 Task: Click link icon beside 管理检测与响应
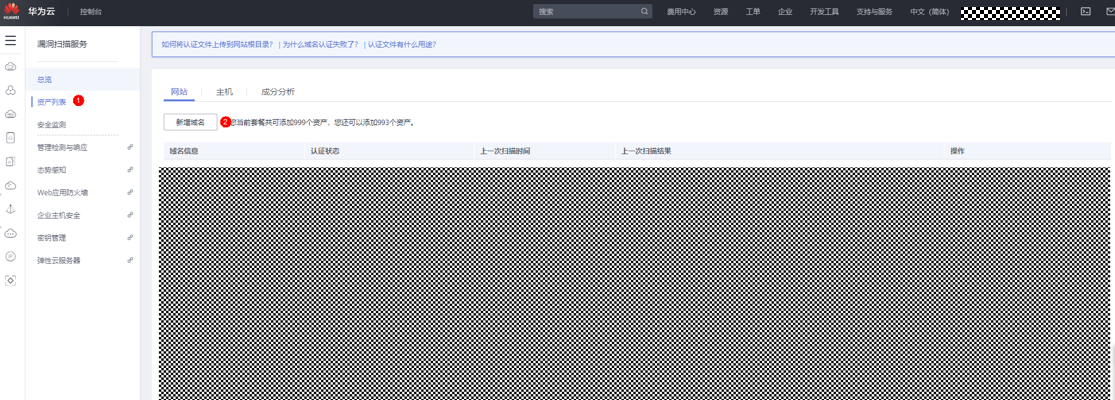tap(130, 147)
